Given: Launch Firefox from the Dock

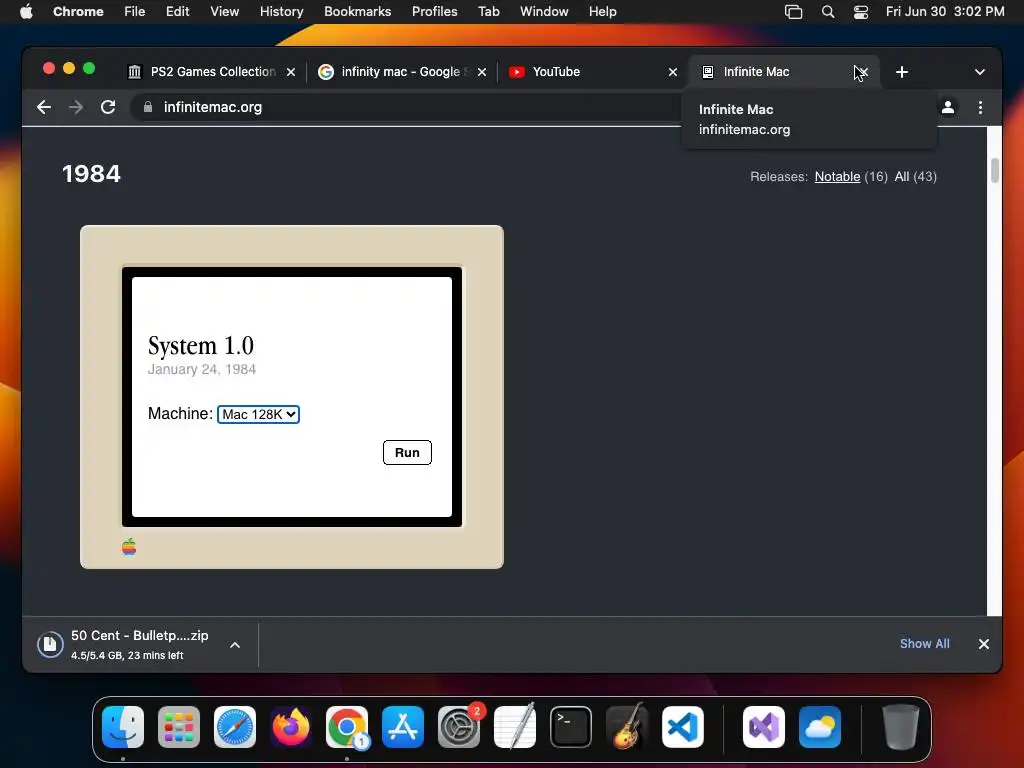Looking at the screenshot, I should [291, 727].
